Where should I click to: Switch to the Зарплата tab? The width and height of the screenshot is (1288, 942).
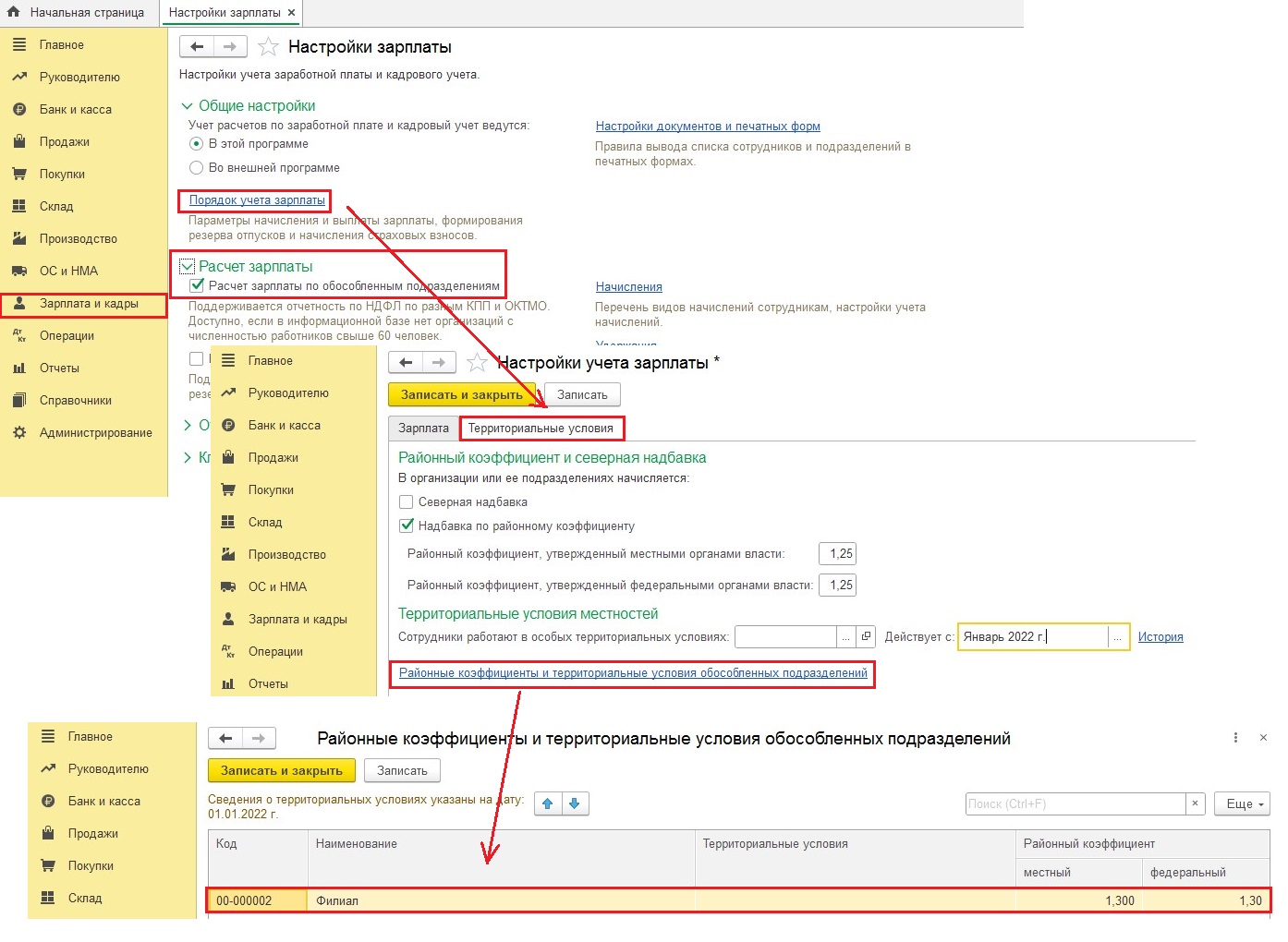pos(423,429)
